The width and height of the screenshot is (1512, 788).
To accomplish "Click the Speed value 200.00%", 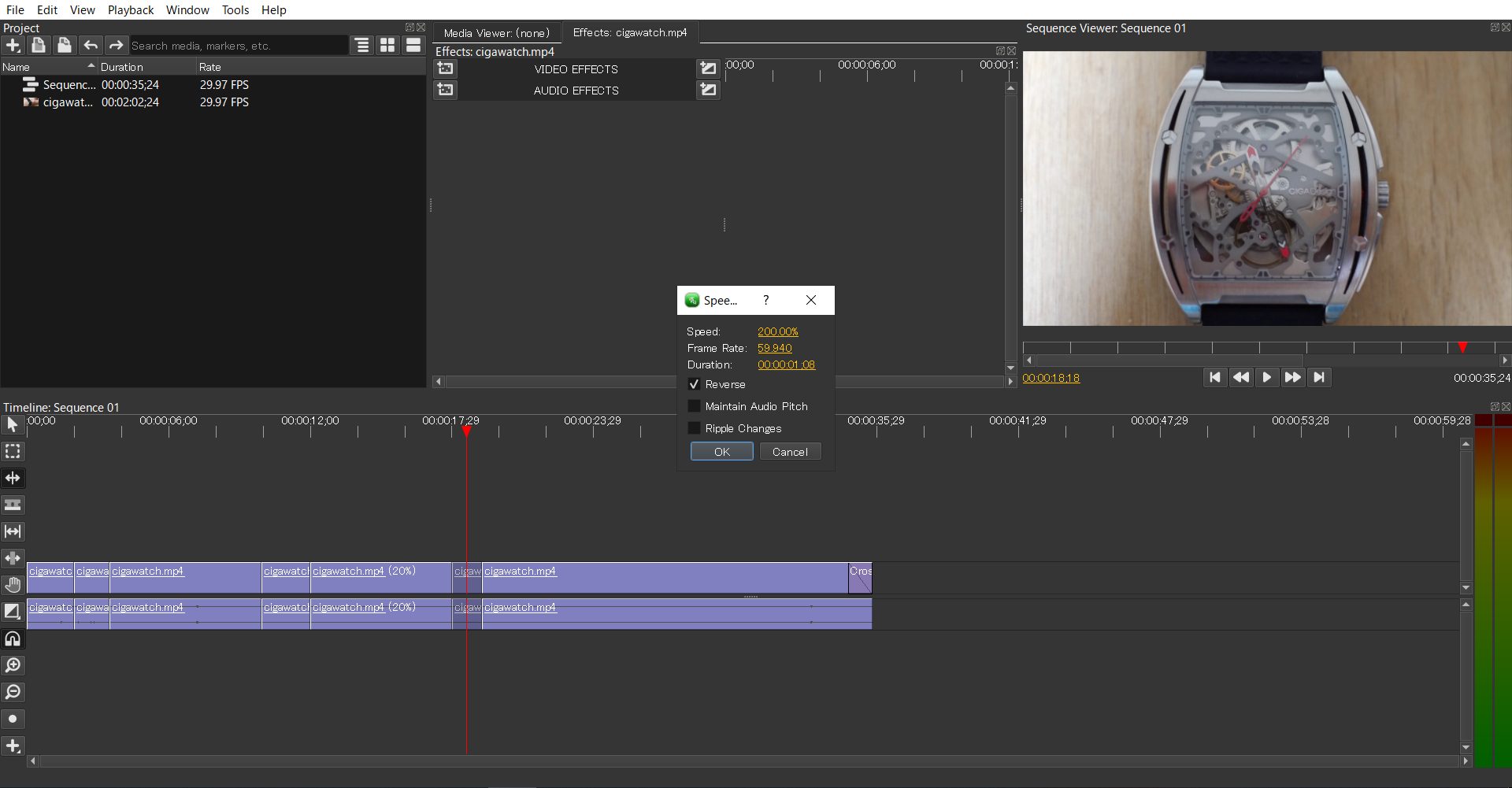I will (x=778, y=331).
